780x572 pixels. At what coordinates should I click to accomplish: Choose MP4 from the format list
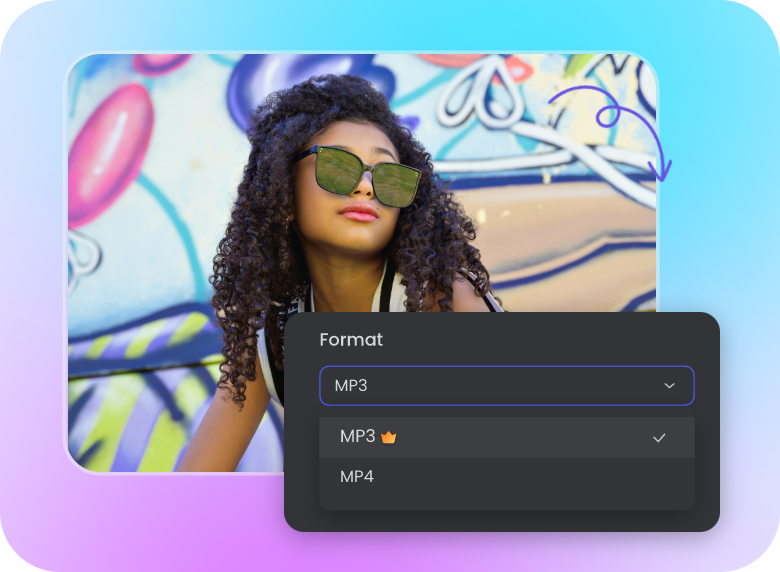[x=506, y=477]
